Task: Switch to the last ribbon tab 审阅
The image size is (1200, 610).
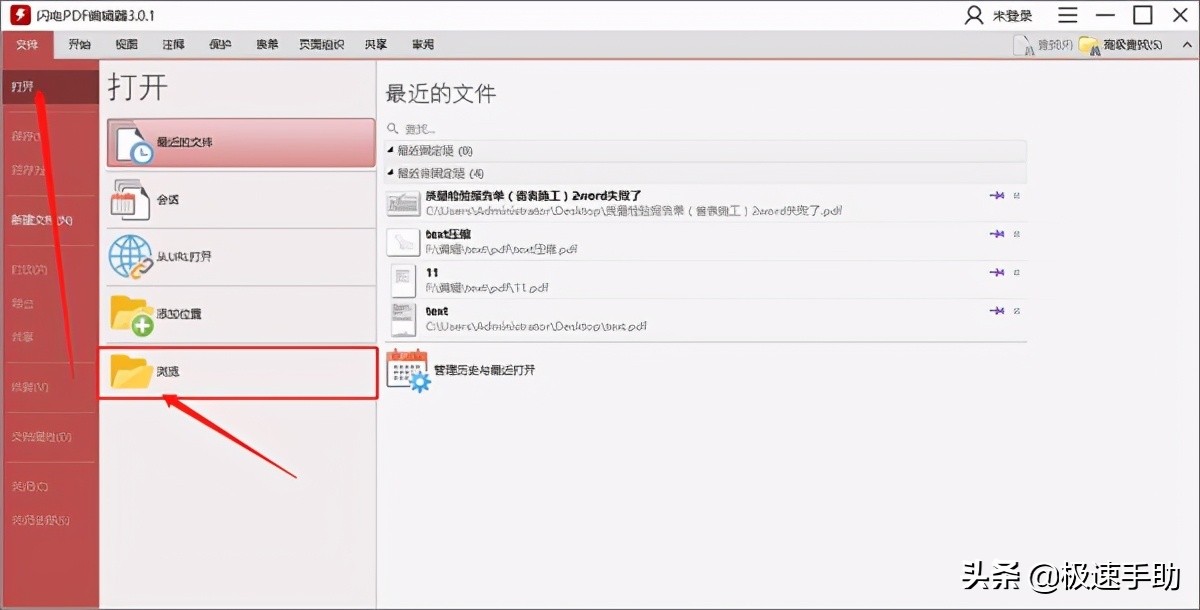Action: [x=423, y=45]
